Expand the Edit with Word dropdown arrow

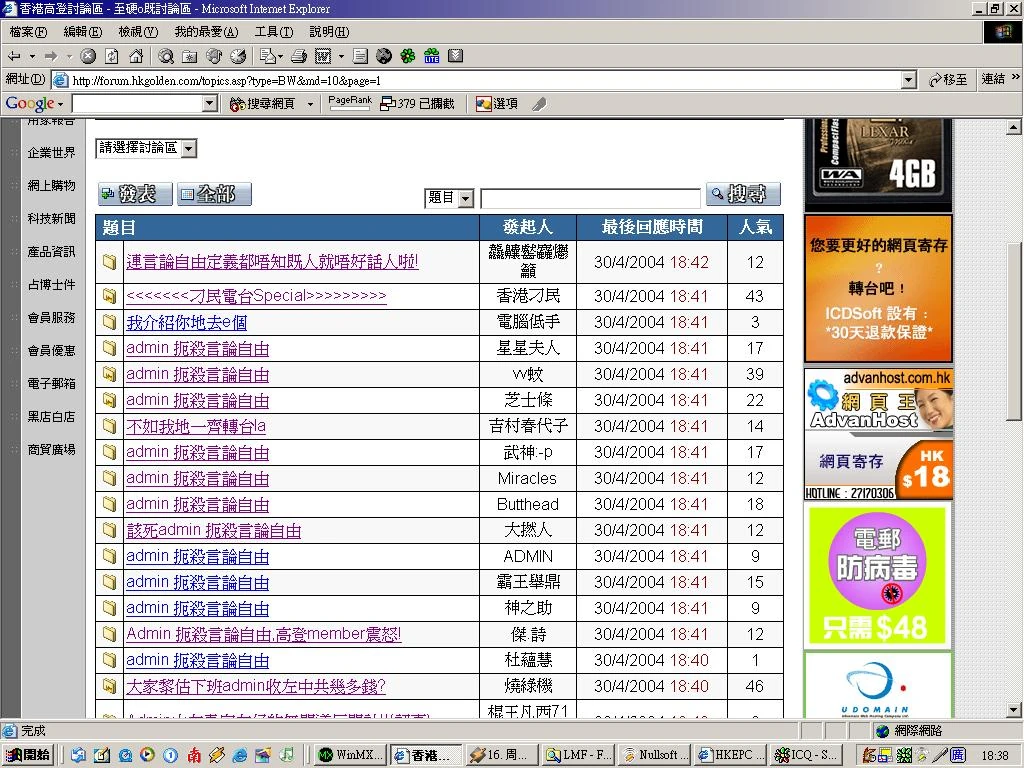tap(341, 56)
